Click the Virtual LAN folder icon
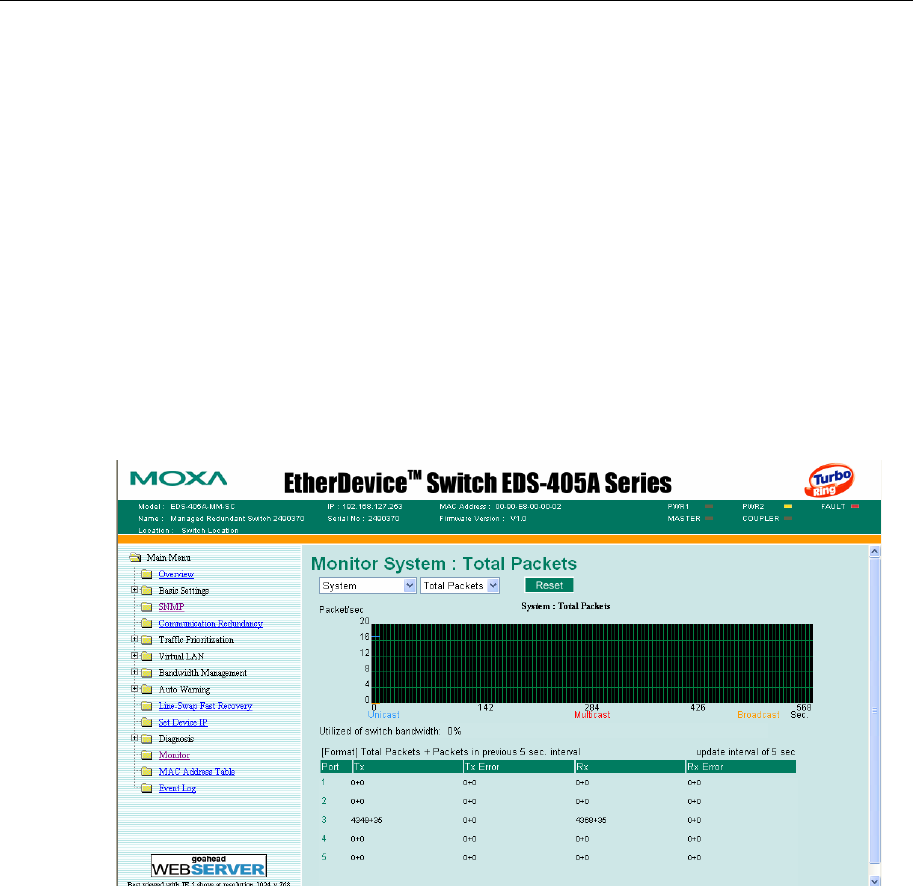The height and width of the screenshot is (886, 913). (147, 657)
